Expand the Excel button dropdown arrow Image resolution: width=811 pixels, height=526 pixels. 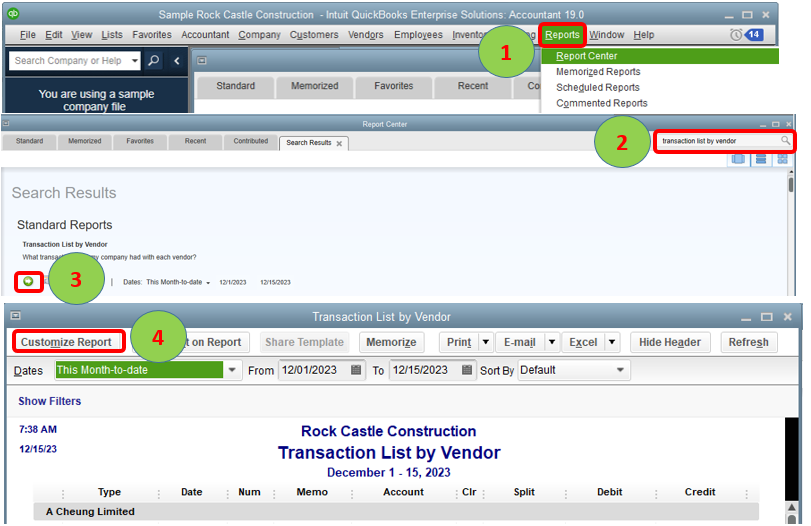(612, 342)
